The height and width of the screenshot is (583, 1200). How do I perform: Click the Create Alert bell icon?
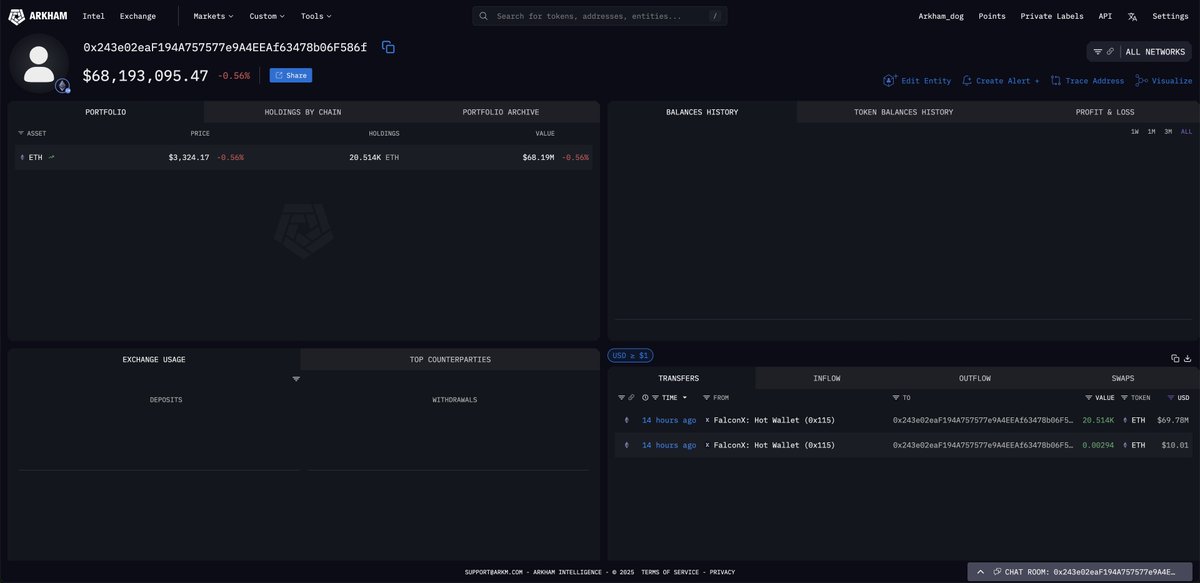click(x=967, y=80)
